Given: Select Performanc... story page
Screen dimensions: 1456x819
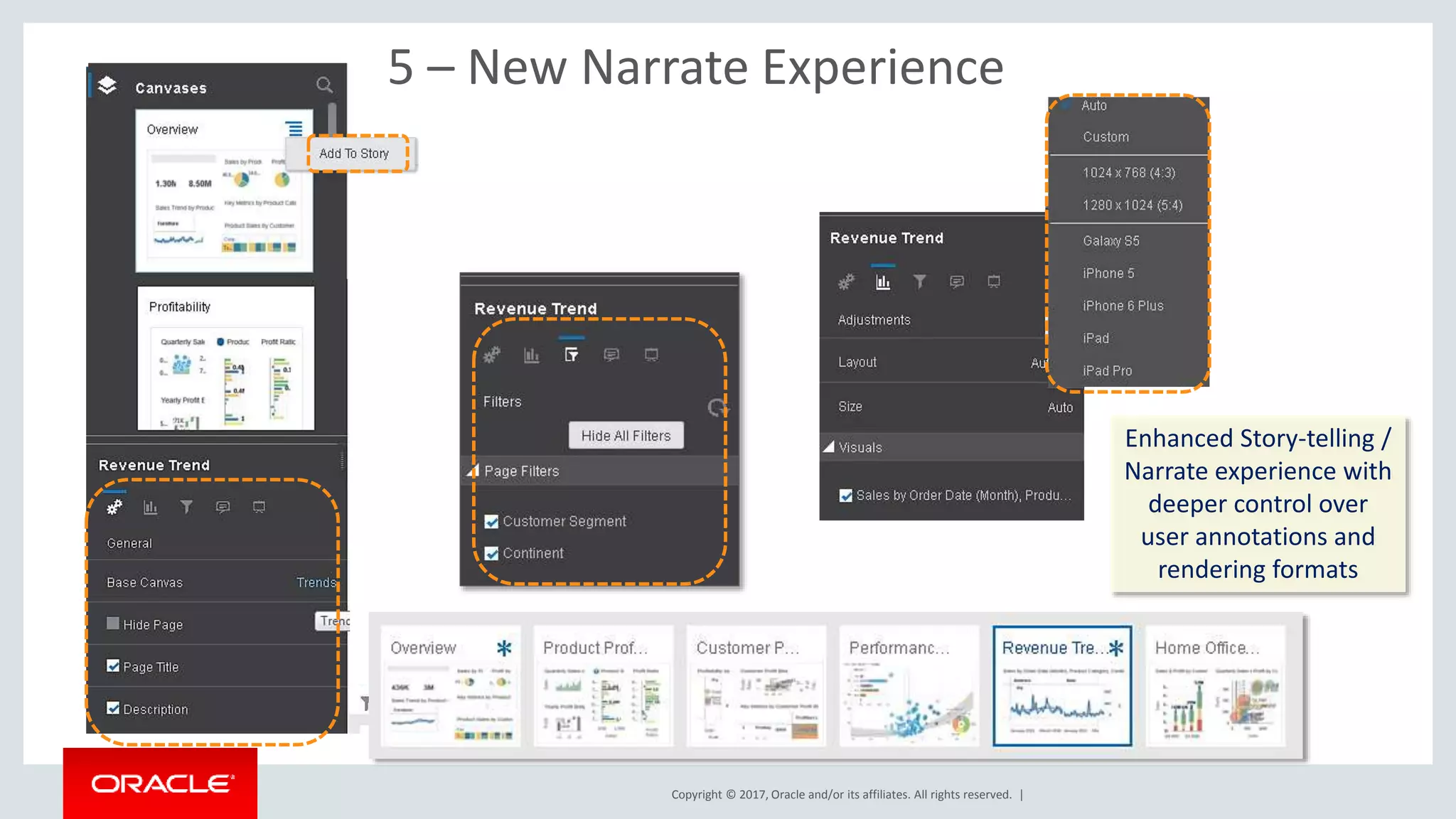Looking at the screenshot, I should (909, 685).
